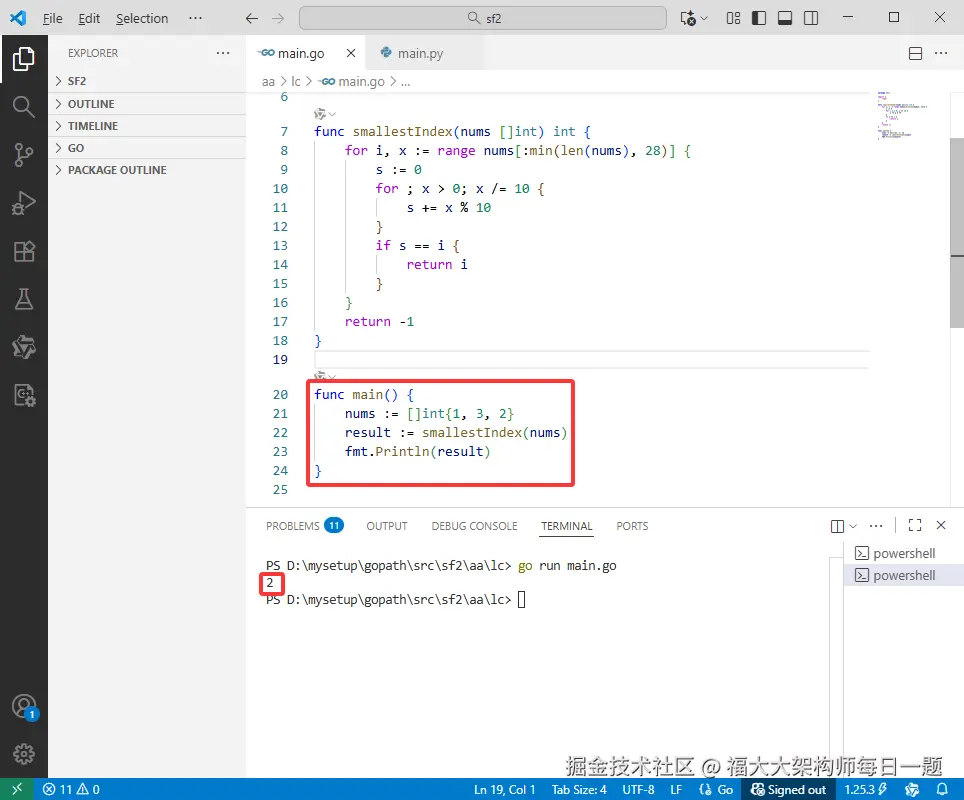Click the Signed out status item
Screen dimensions: 964x800
(x=788, y=789)
